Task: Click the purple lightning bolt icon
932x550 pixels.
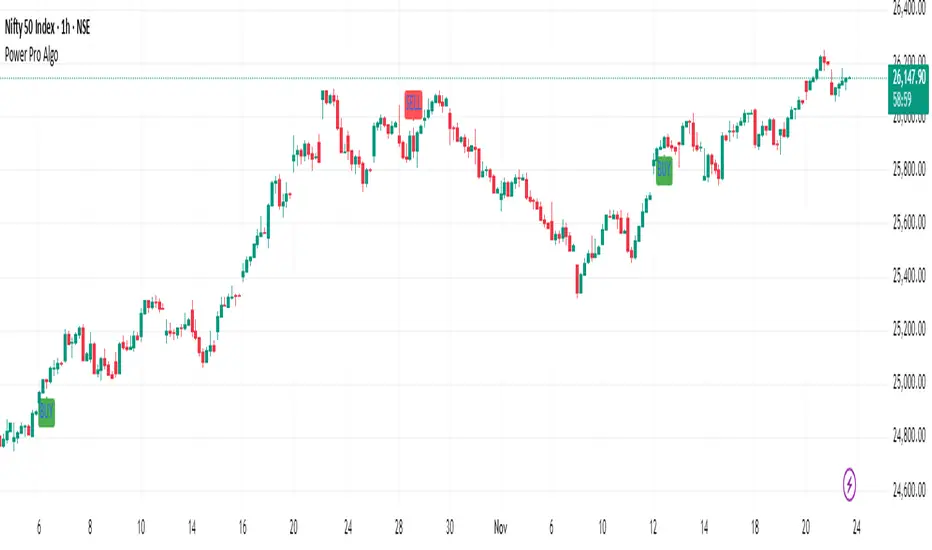Action: pyautogui.click(x=850, y=483)
